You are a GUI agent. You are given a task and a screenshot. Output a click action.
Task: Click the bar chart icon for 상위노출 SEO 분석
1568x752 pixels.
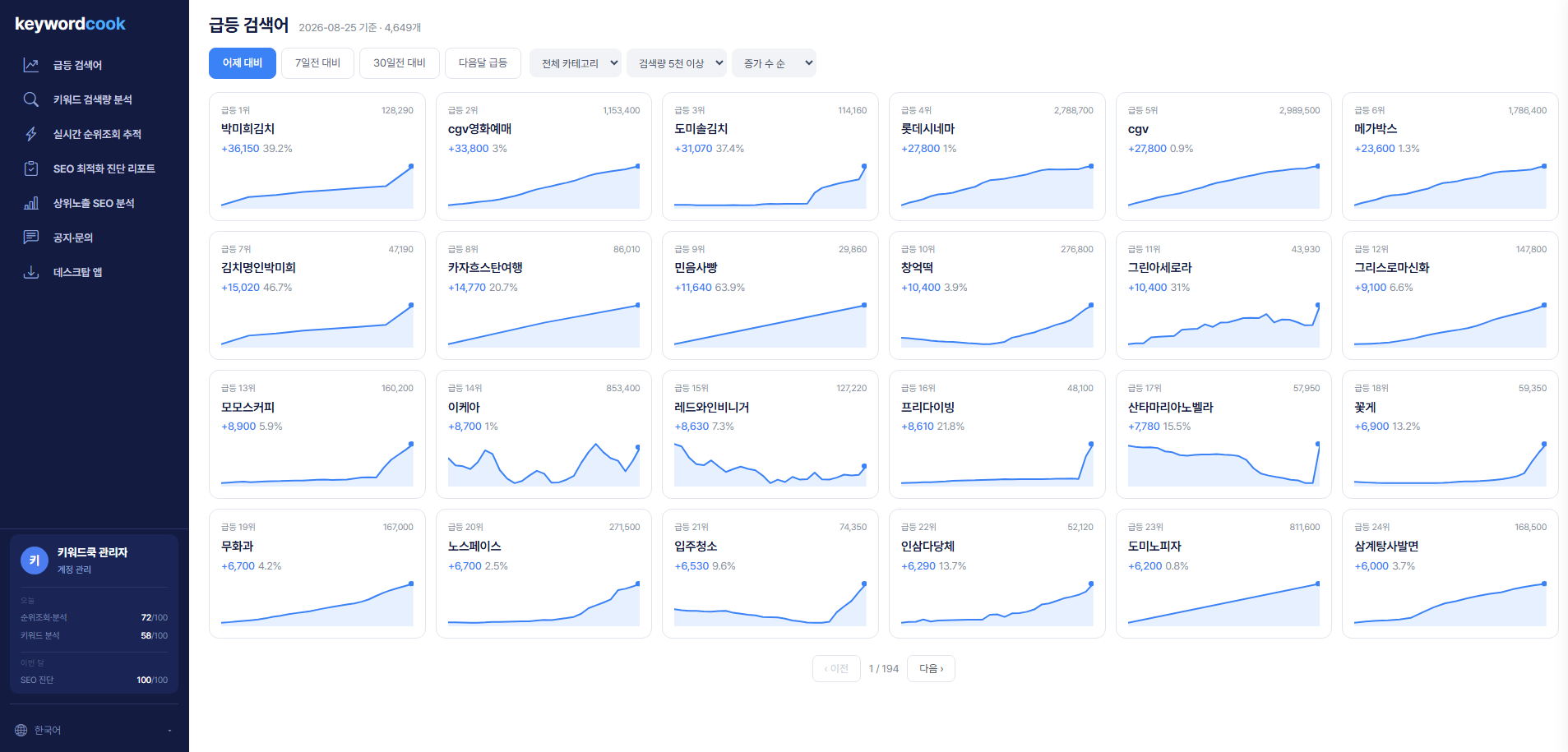tap(31, 203)
